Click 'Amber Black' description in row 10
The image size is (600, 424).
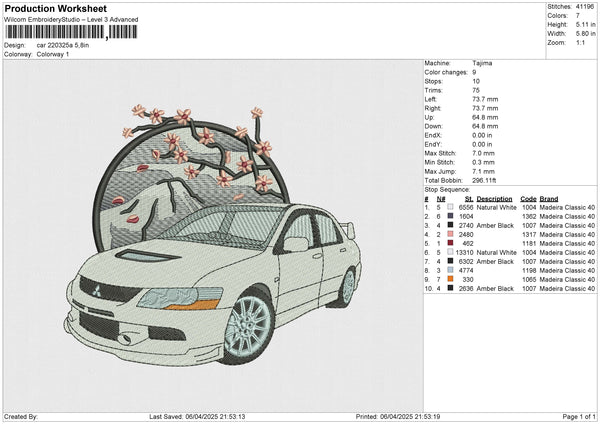(495, 288)
